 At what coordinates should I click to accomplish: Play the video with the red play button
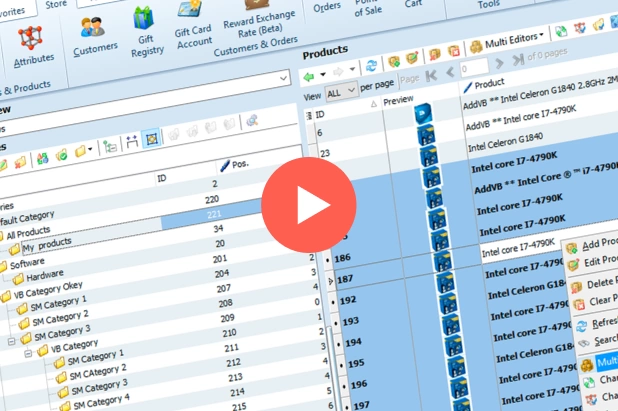click(309, 205)
